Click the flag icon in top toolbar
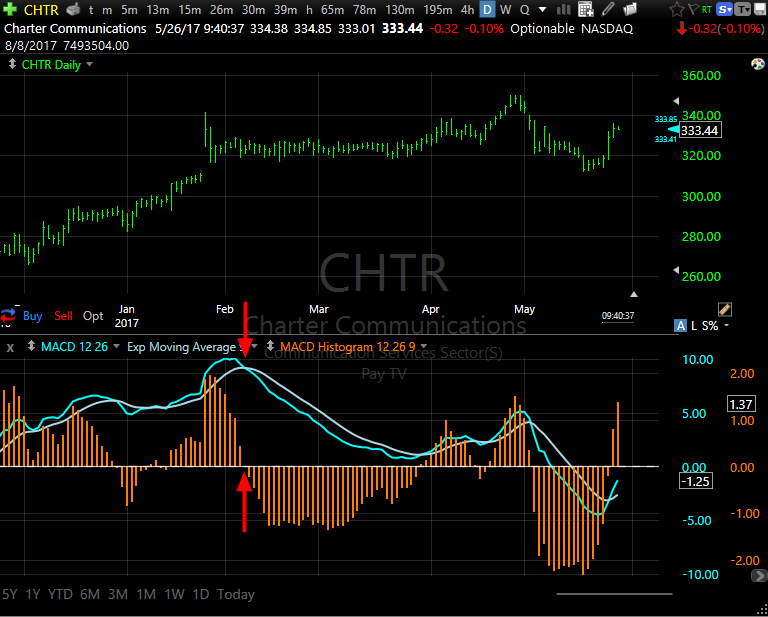 click(693, 9)
